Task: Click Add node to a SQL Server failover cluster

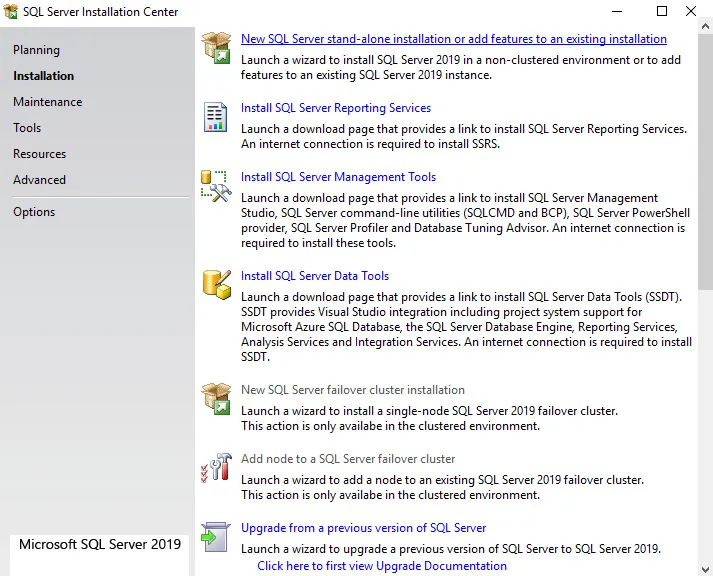Action: [348, 459]
